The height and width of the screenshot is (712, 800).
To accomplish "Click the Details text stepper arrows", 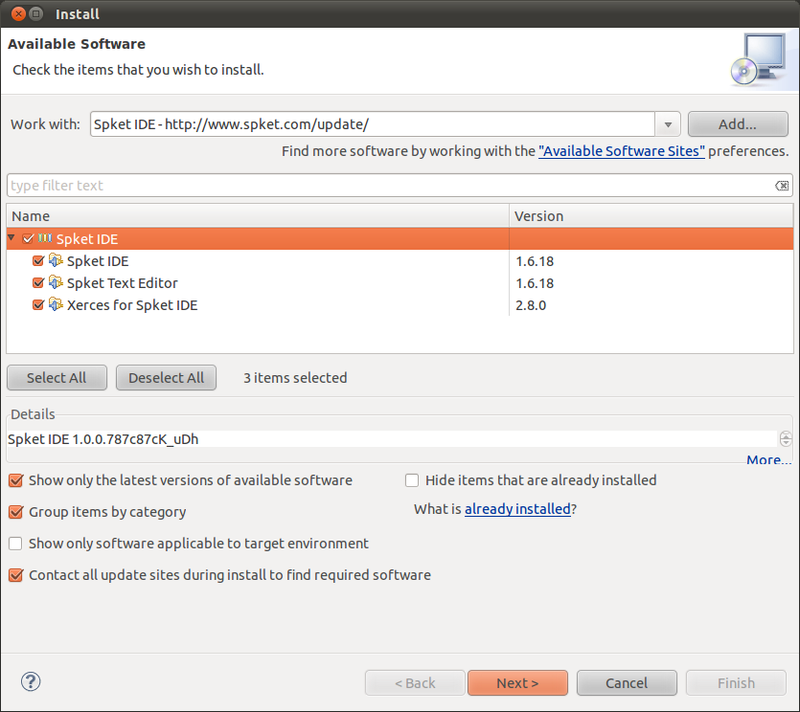I will [786, 439].
